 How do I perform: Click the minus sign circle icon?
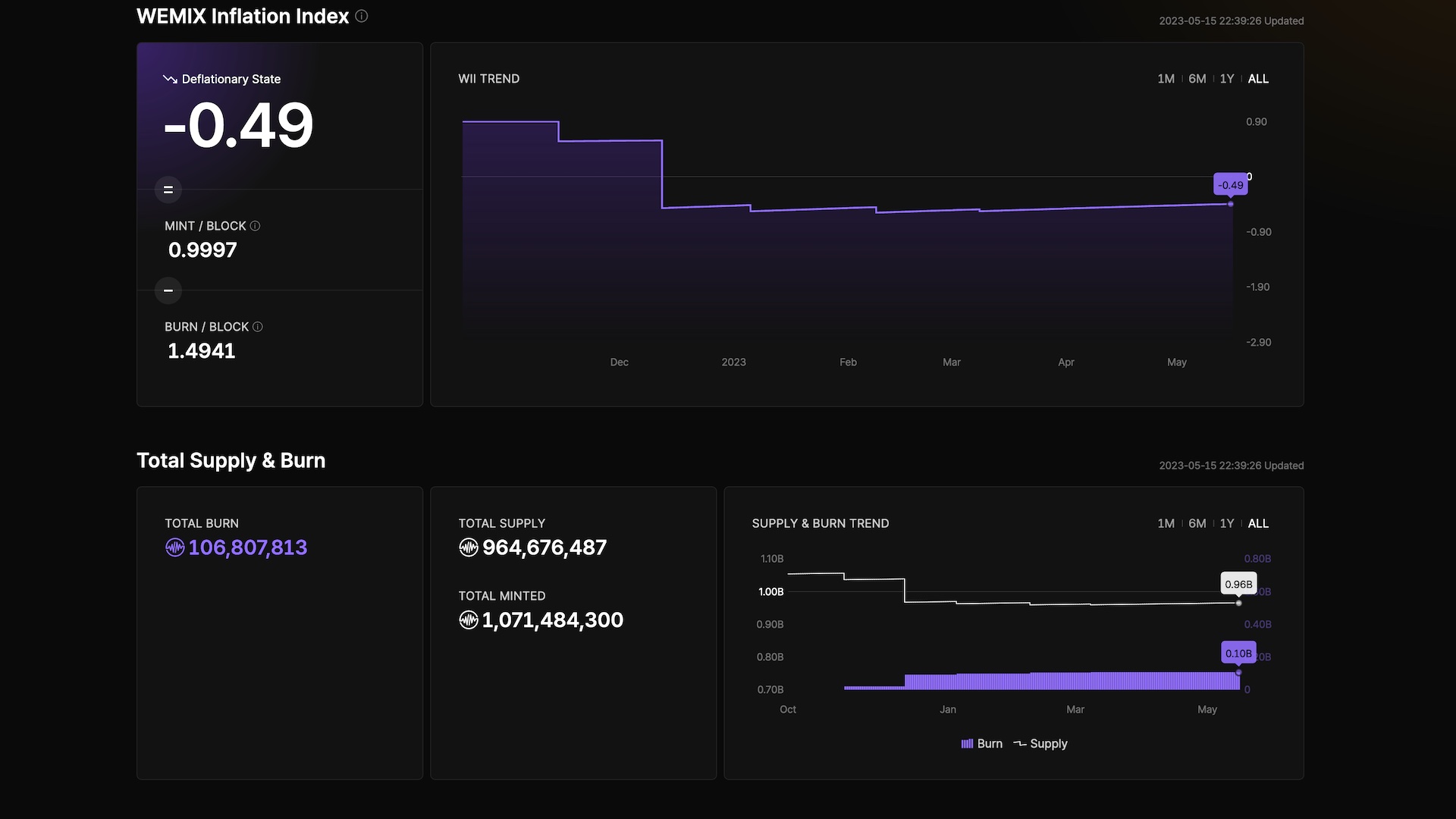[168, 290]
